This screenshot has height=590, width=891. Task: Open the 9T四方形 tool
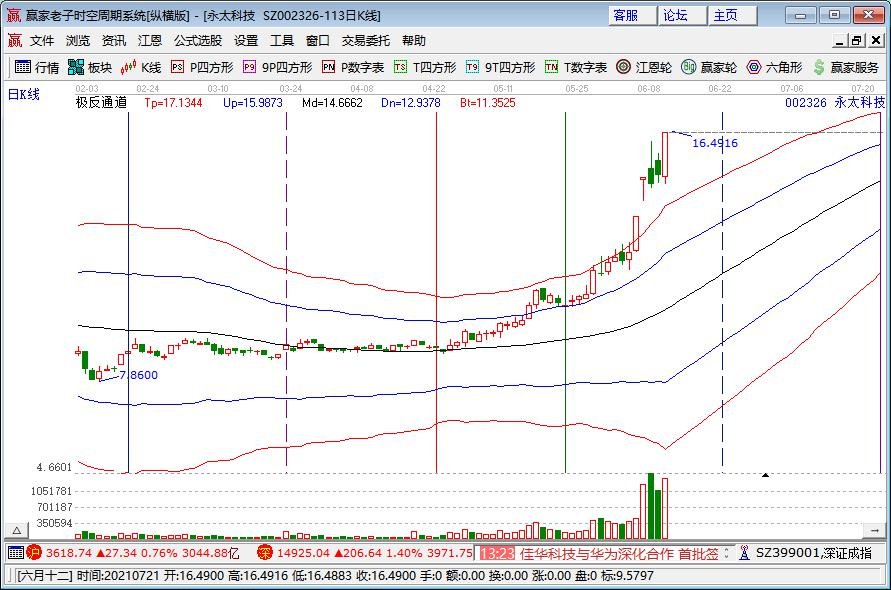click(x=491, y=68)
